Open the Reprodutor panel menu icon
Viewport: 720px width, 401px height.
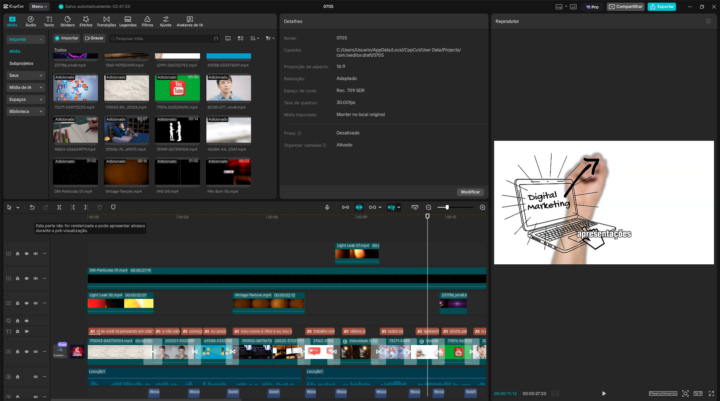pyautogui.click(x=709, y=21)
